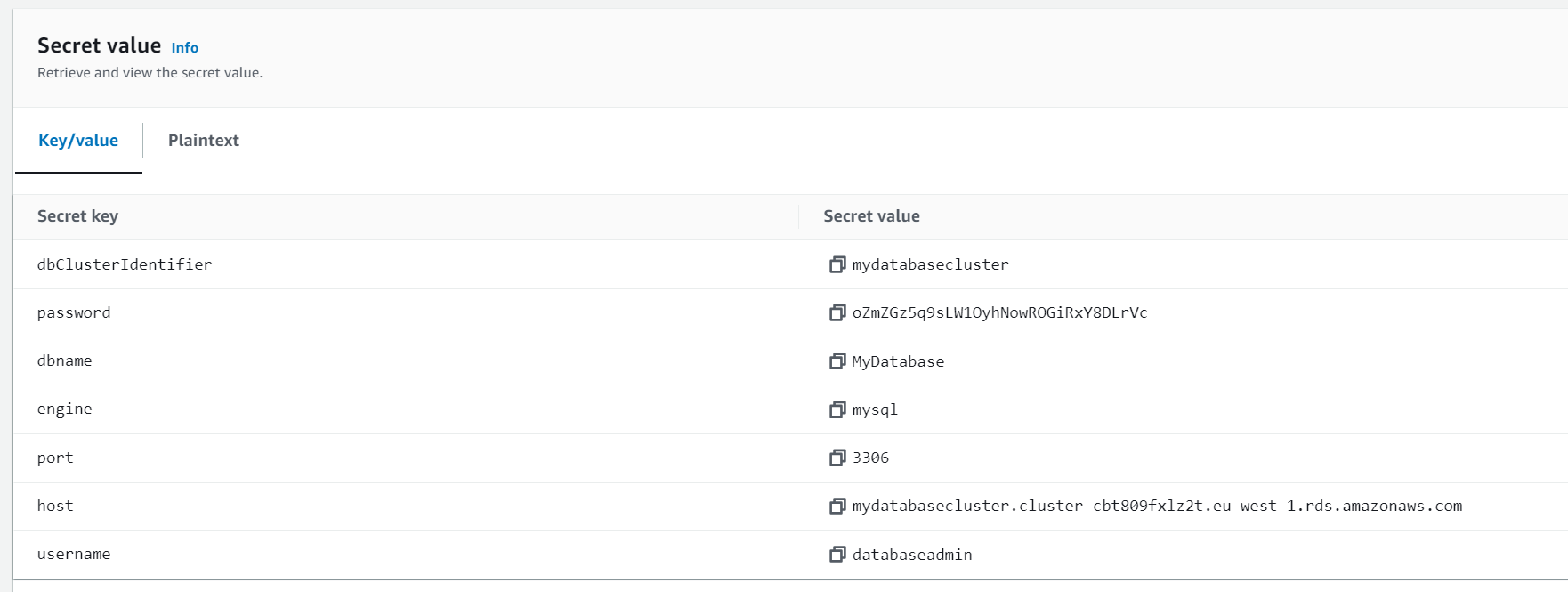Click the host endpoint text

(x=1157, y=506)
